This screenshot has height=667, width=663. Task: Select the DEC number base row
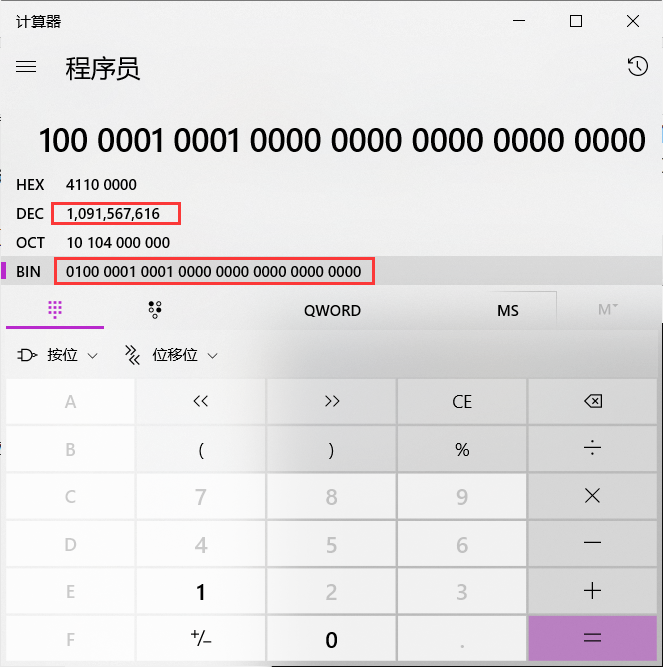(331, 214)
